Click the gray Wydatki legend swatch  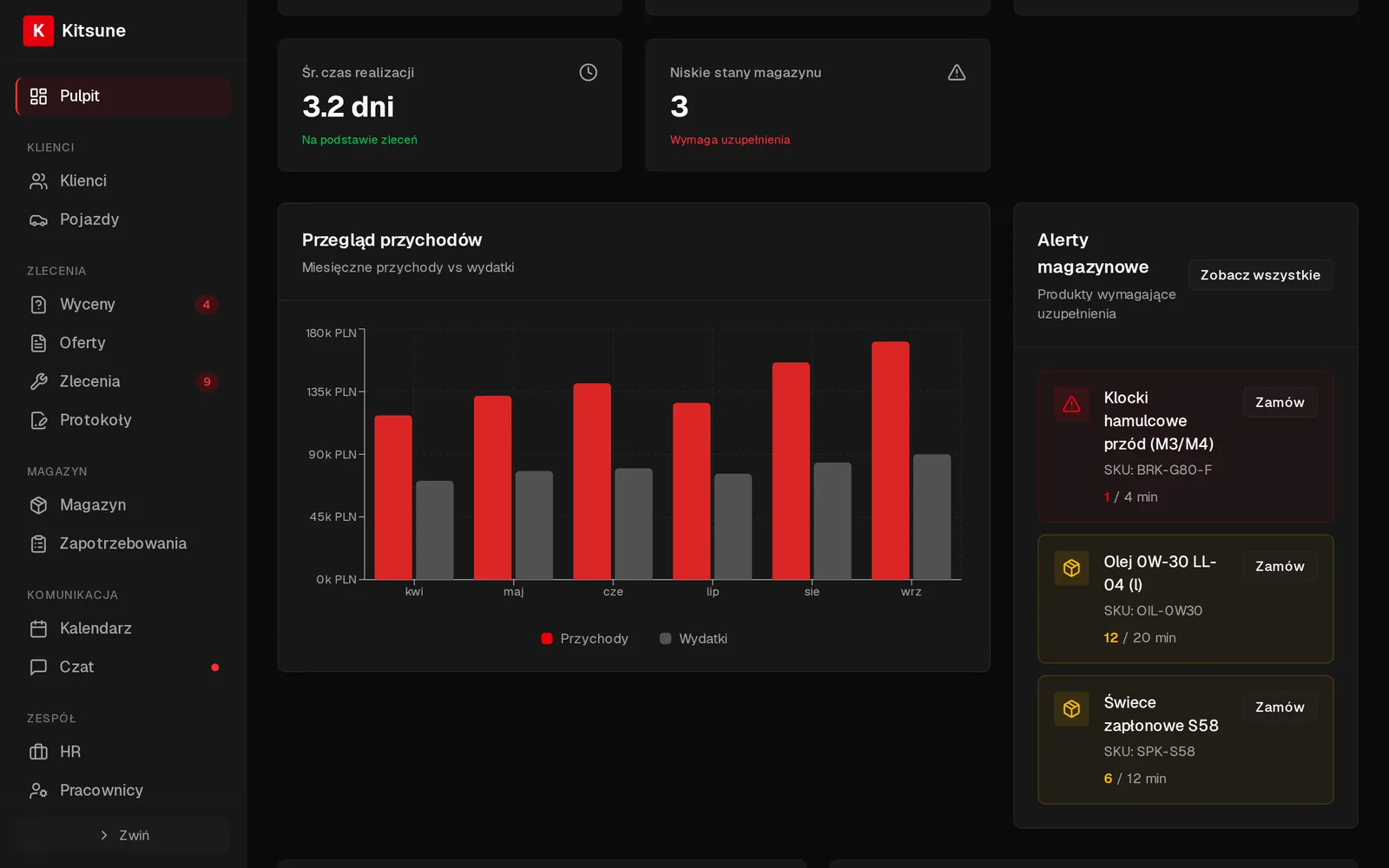pyautogui.click(x=666, y=639)
